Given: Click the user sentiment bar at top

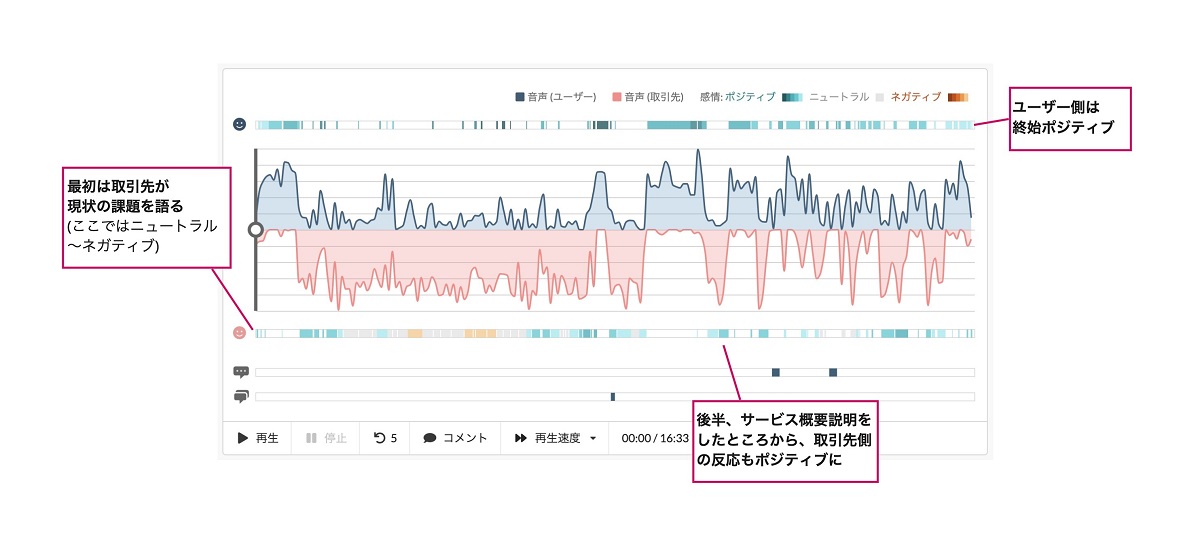Looking at the screenshot, I should point(614,125).
